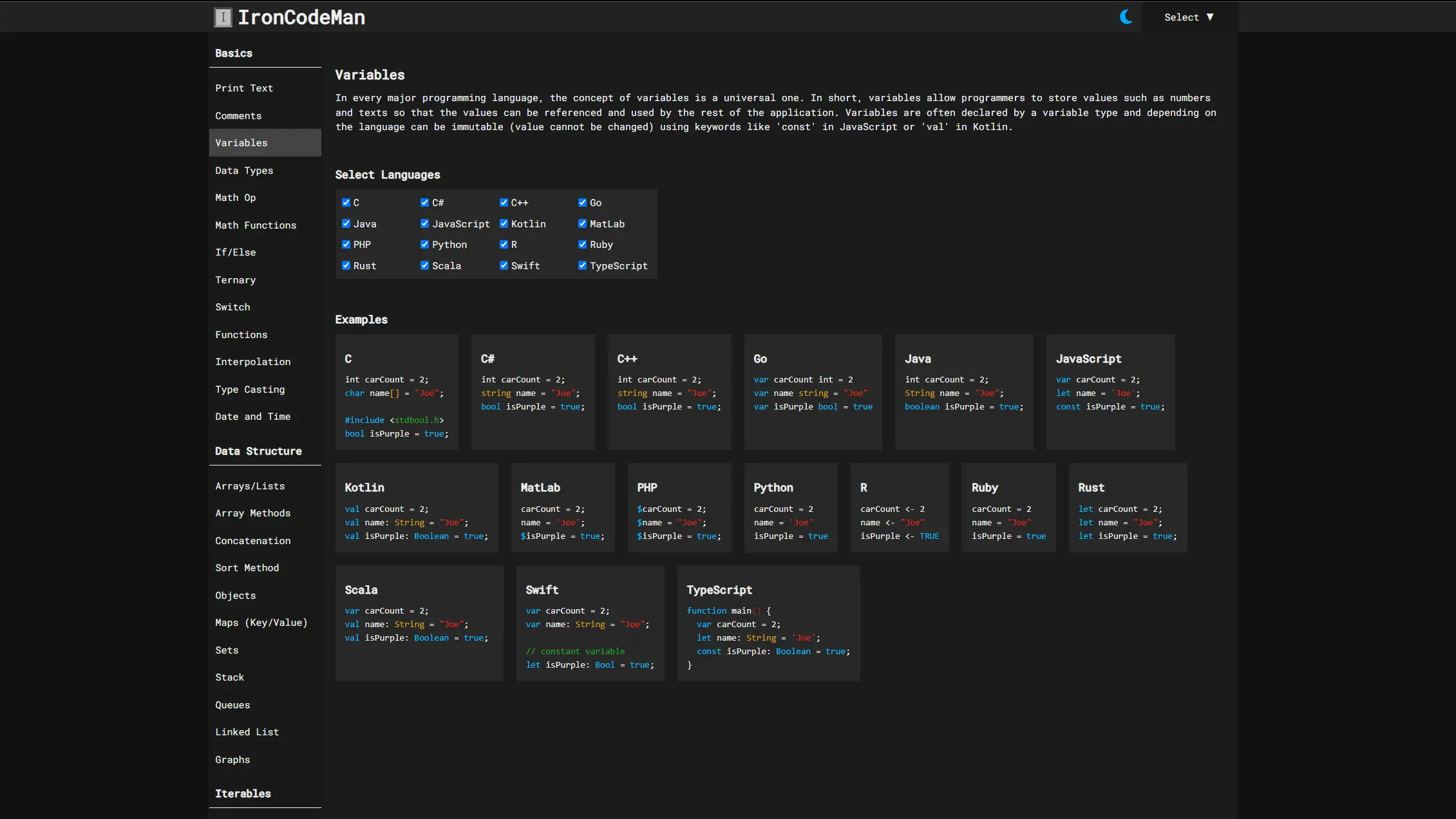1456x819 pixels.
Task: Go to Array Methods
Action: (265, 513)
